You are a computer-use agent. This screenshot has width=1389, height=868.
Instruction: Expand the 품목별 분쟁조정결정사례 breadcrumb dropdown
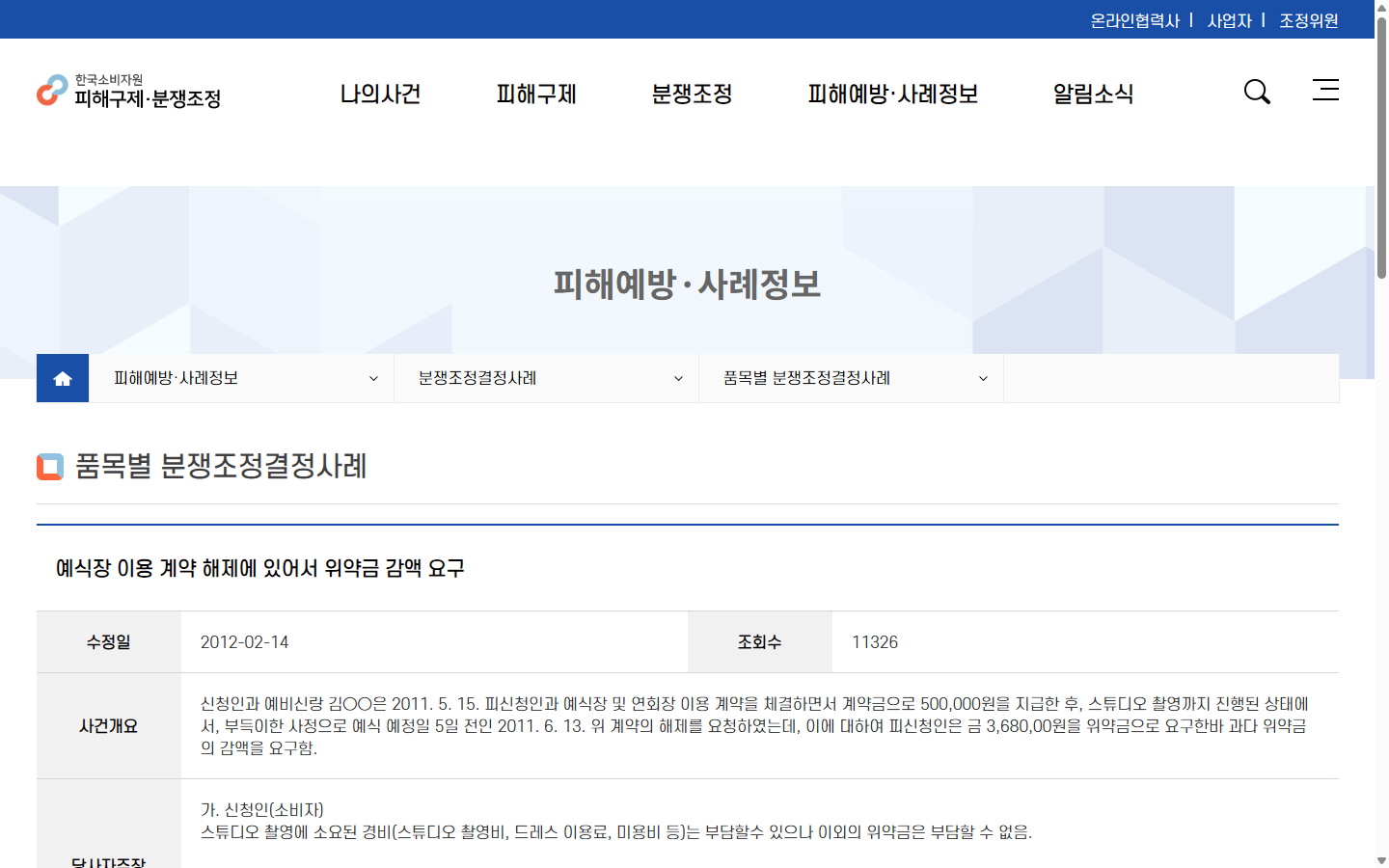[851, 378]
